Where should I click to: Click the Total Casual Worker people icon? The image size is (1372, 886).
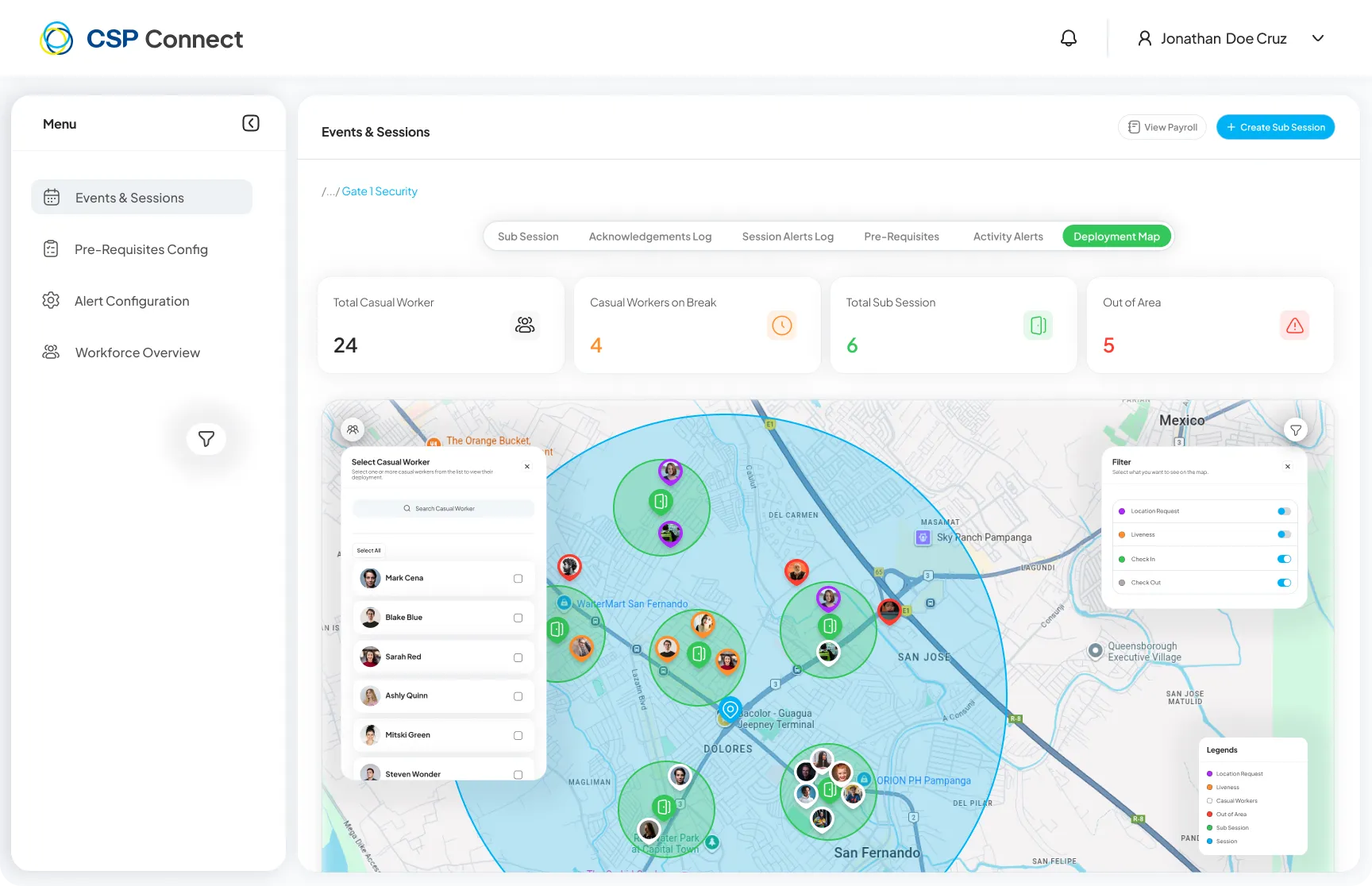pyautogui.click(x=525, y=325)
